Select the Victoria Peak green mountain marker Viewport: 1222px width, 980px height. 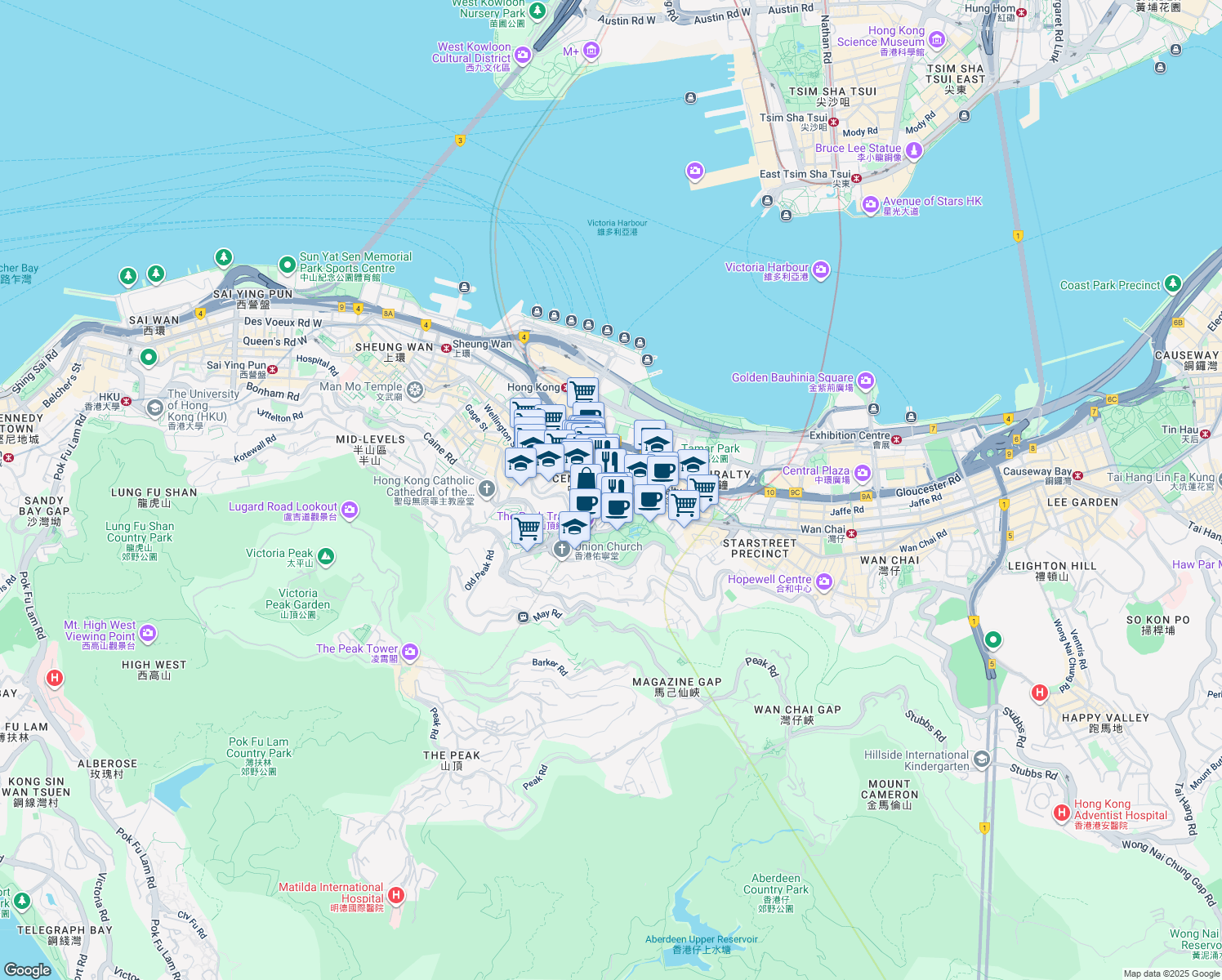coord(326,557)
